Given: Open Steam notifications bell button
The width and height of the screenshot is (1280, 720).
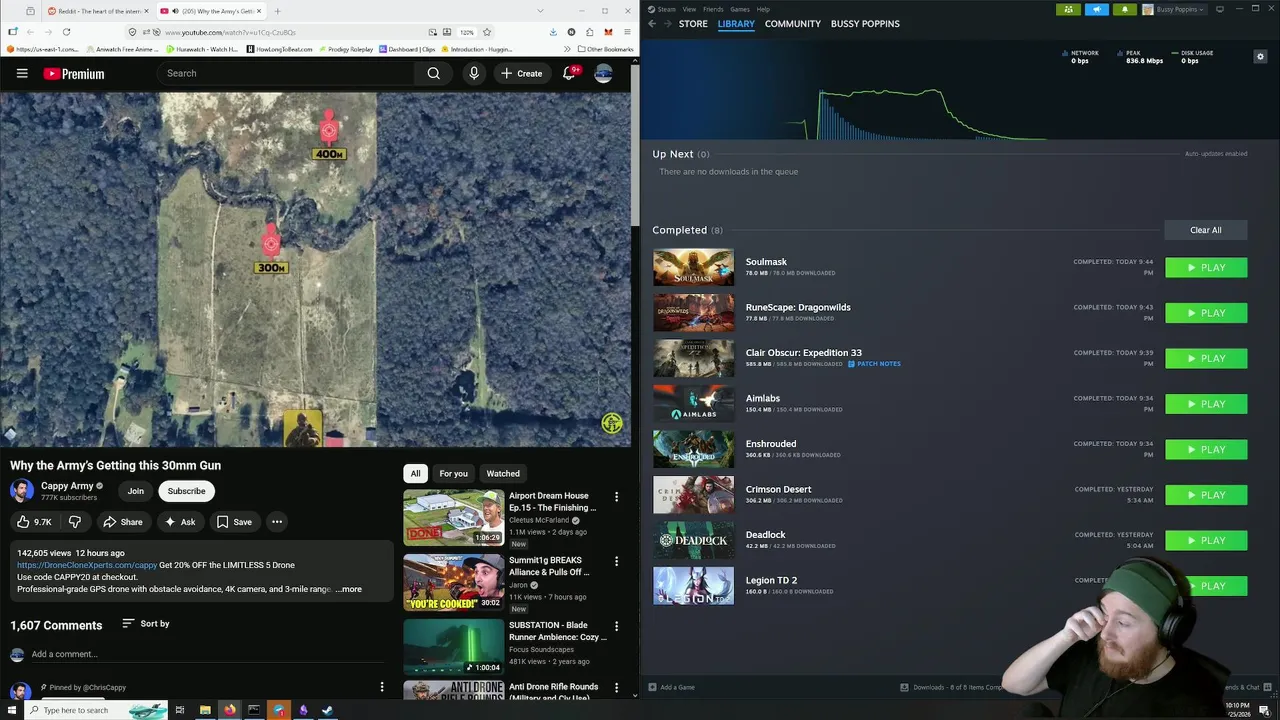Looking at the screenshot, I should click(x=1124, y=10).
